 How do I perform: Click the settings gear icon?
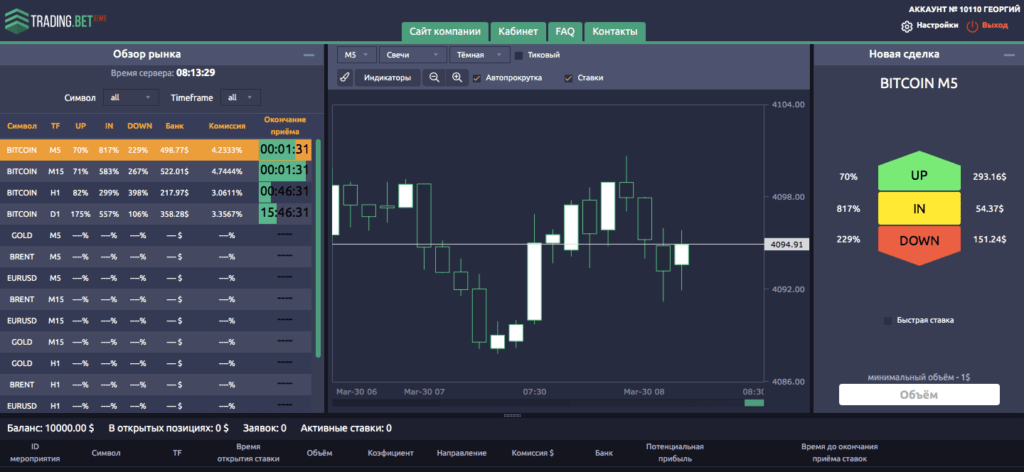tap(907, 26)
